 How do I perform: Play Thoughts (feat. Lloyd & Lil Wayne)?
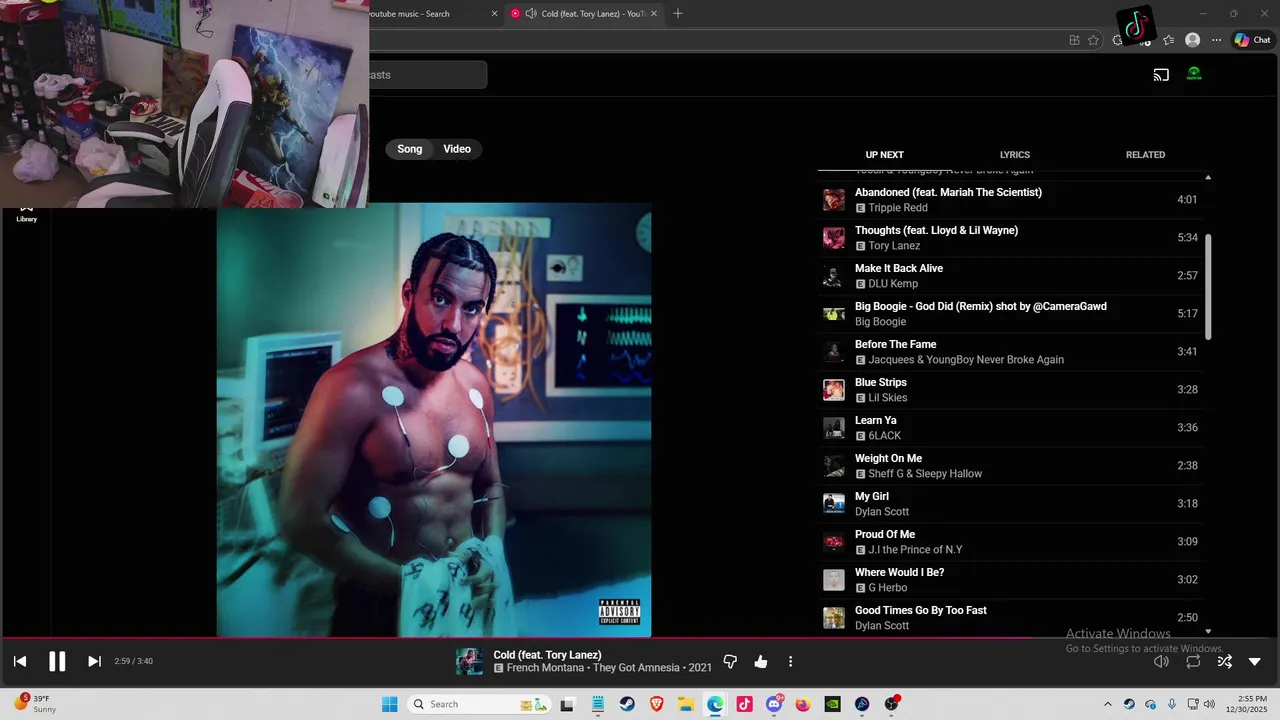1010,238
